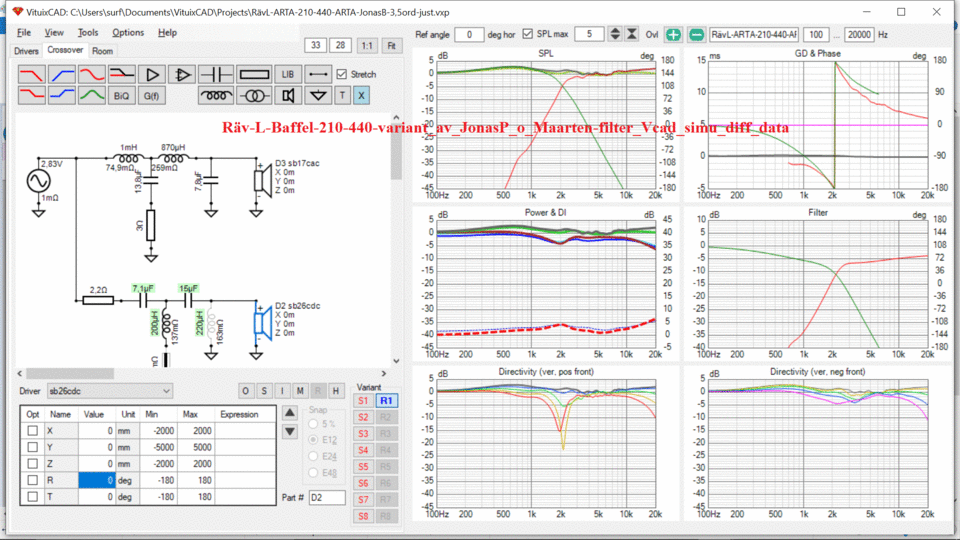960x540 pixels.
Task: Add a blue high-pass filter block
Action: tap(62, 75)
